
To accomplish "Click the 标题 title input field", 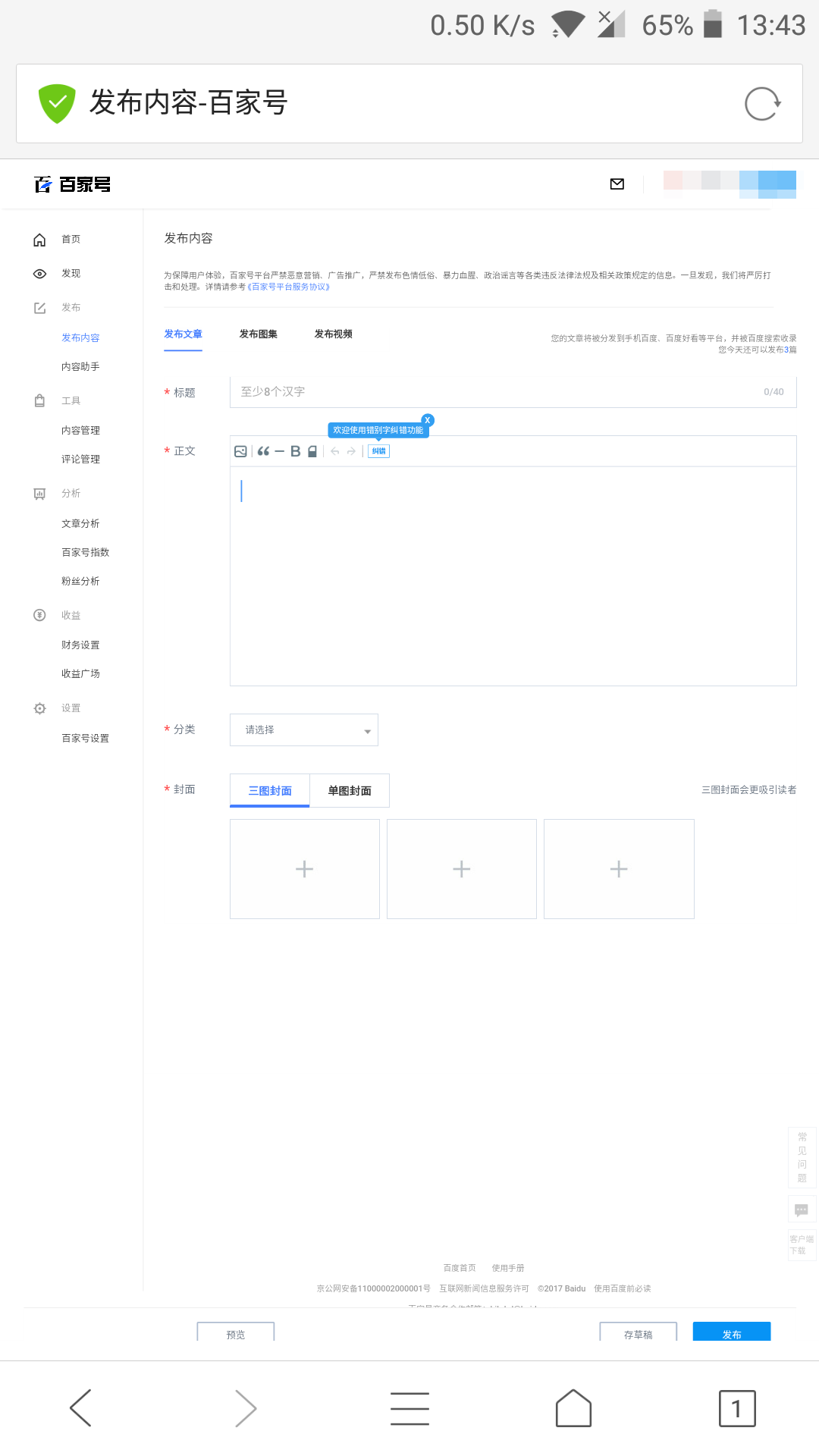I will (513, 392).
